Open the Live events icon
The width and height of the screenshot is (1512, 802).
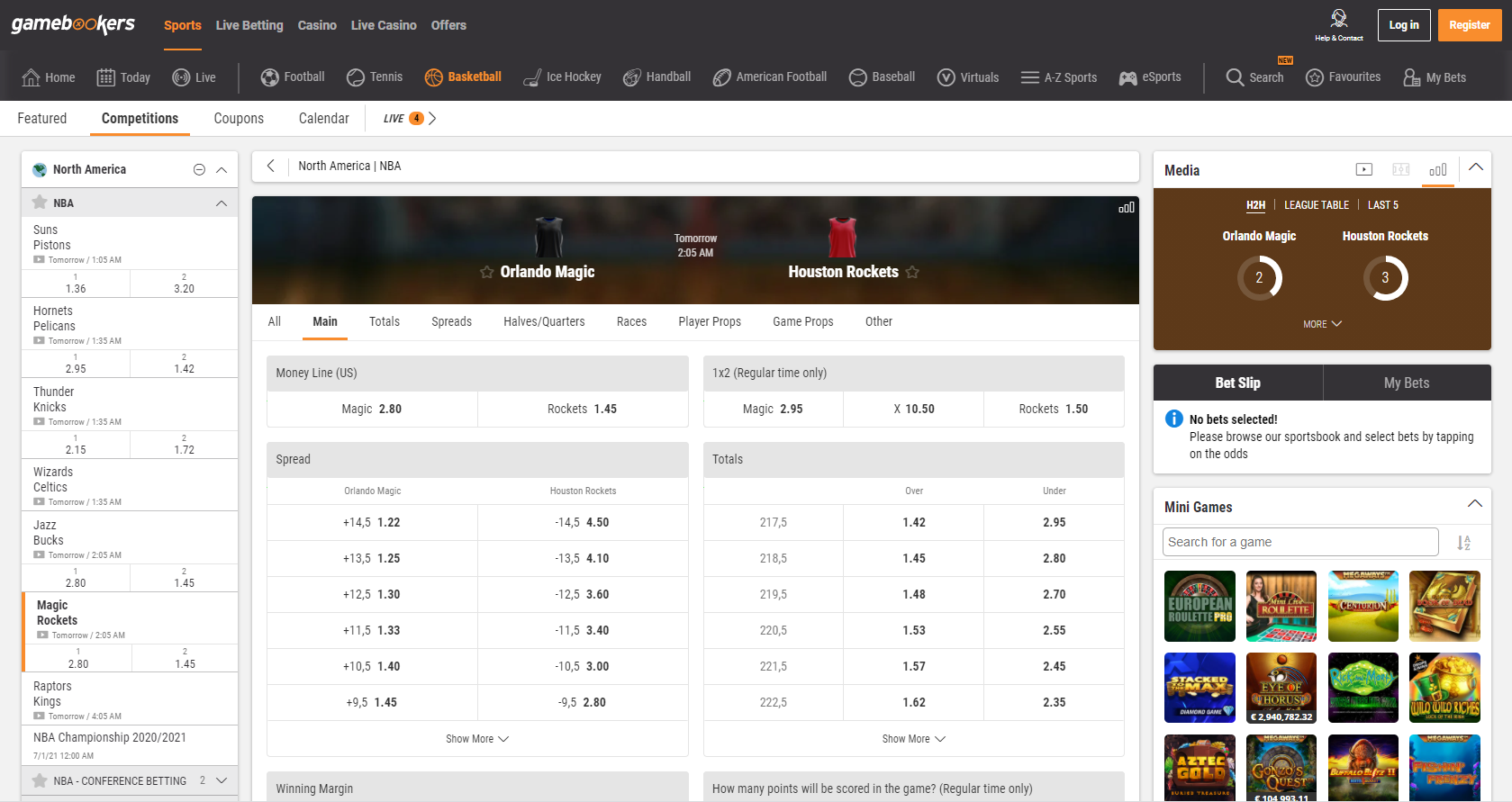tap(181, 77)
